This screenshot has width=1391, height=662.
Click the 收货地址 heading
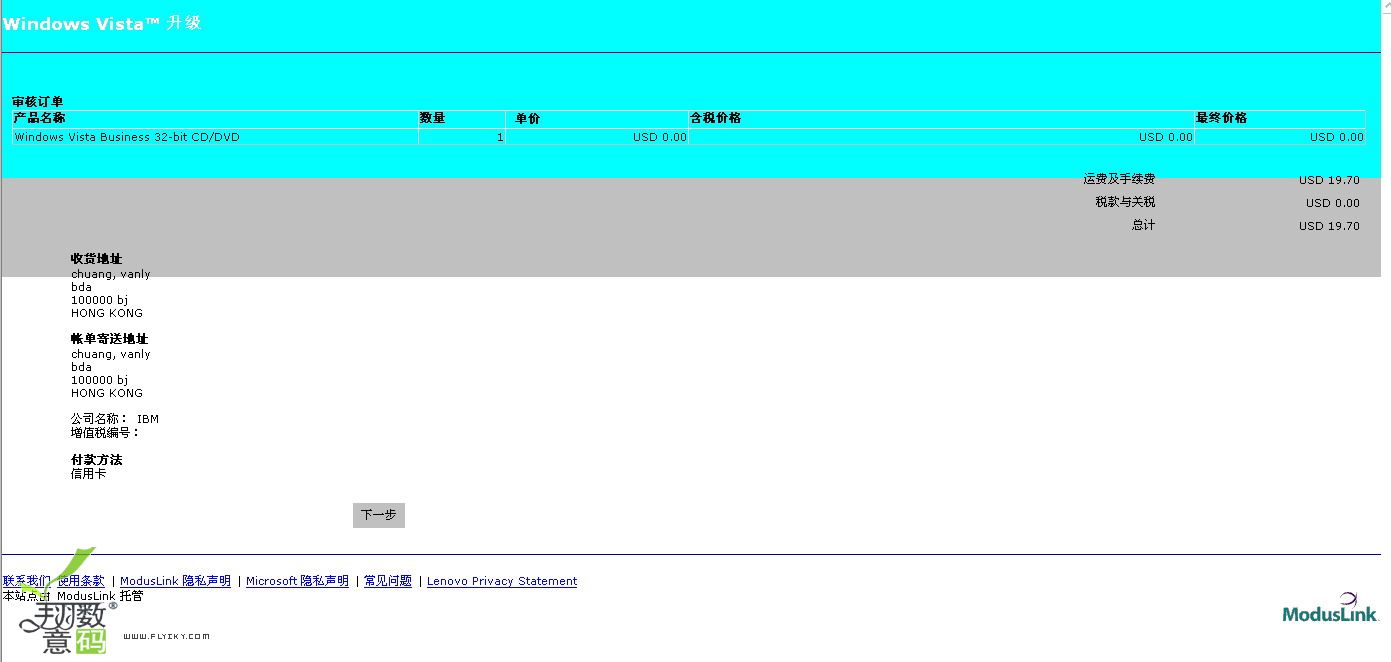(x=96, y=259)
